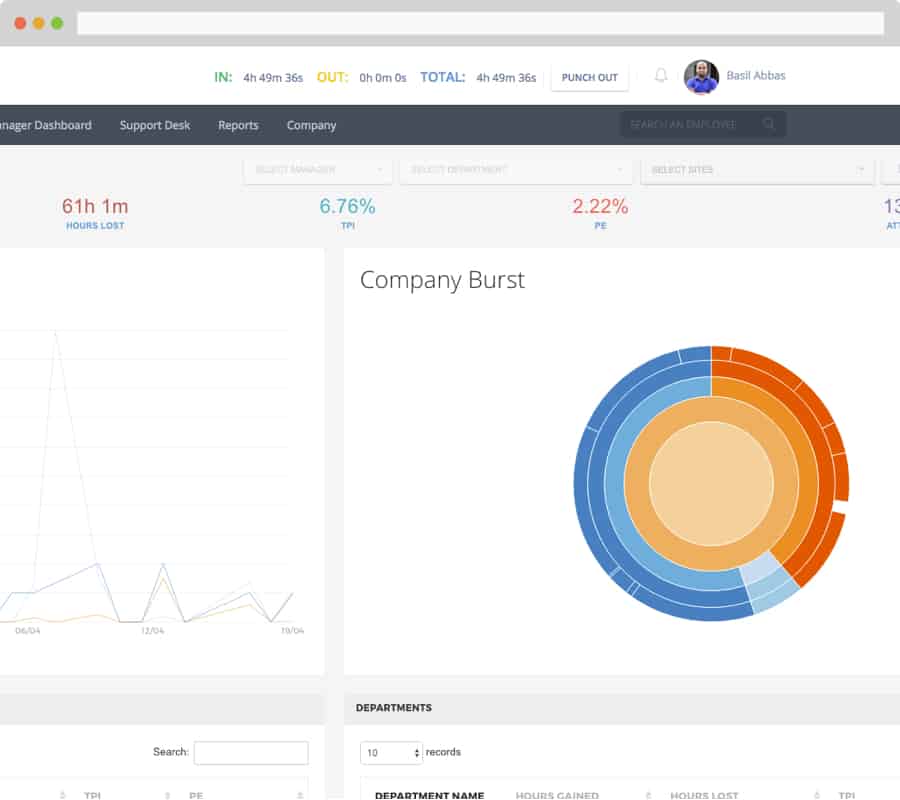Click the employee search magnifier icon
Viewport: 900px width, 800px height.
coord(768,124)
